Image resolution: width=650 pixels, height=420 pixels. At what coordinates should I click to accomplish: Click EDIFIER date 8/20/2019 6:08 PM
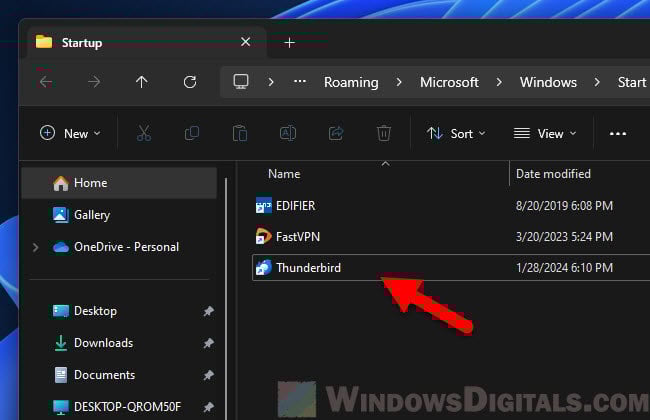[x=564, y=206]
